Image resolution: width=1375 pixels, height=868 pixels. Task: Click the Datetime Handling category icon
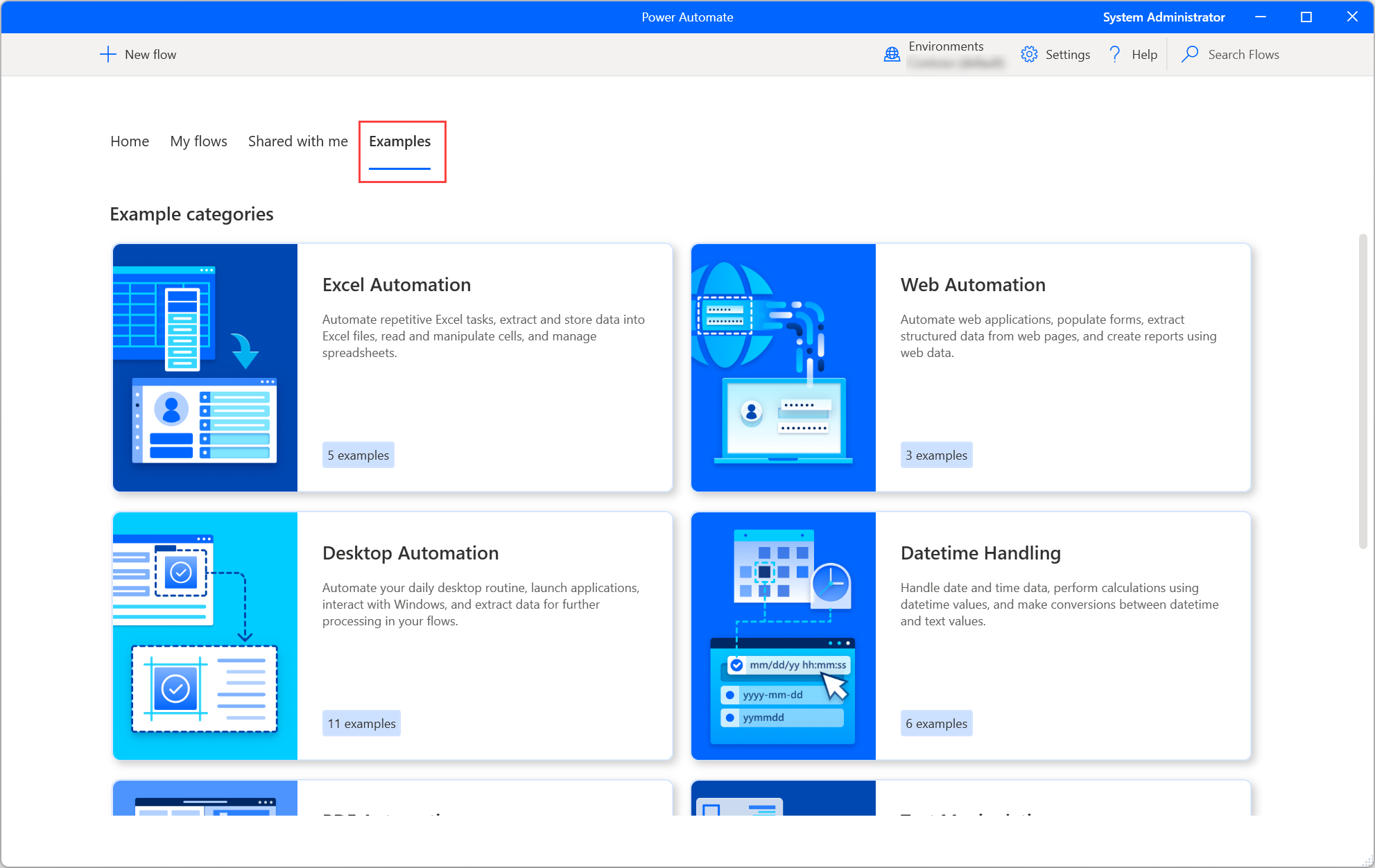coord(783,635)
